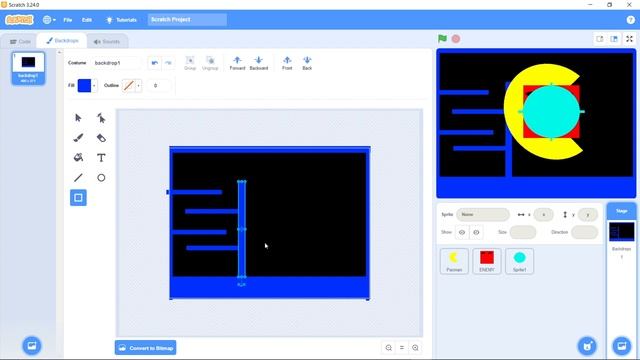Screen dimensions: 640x360
Task: Select the Pacman sprite
Action: coord(454,261)
